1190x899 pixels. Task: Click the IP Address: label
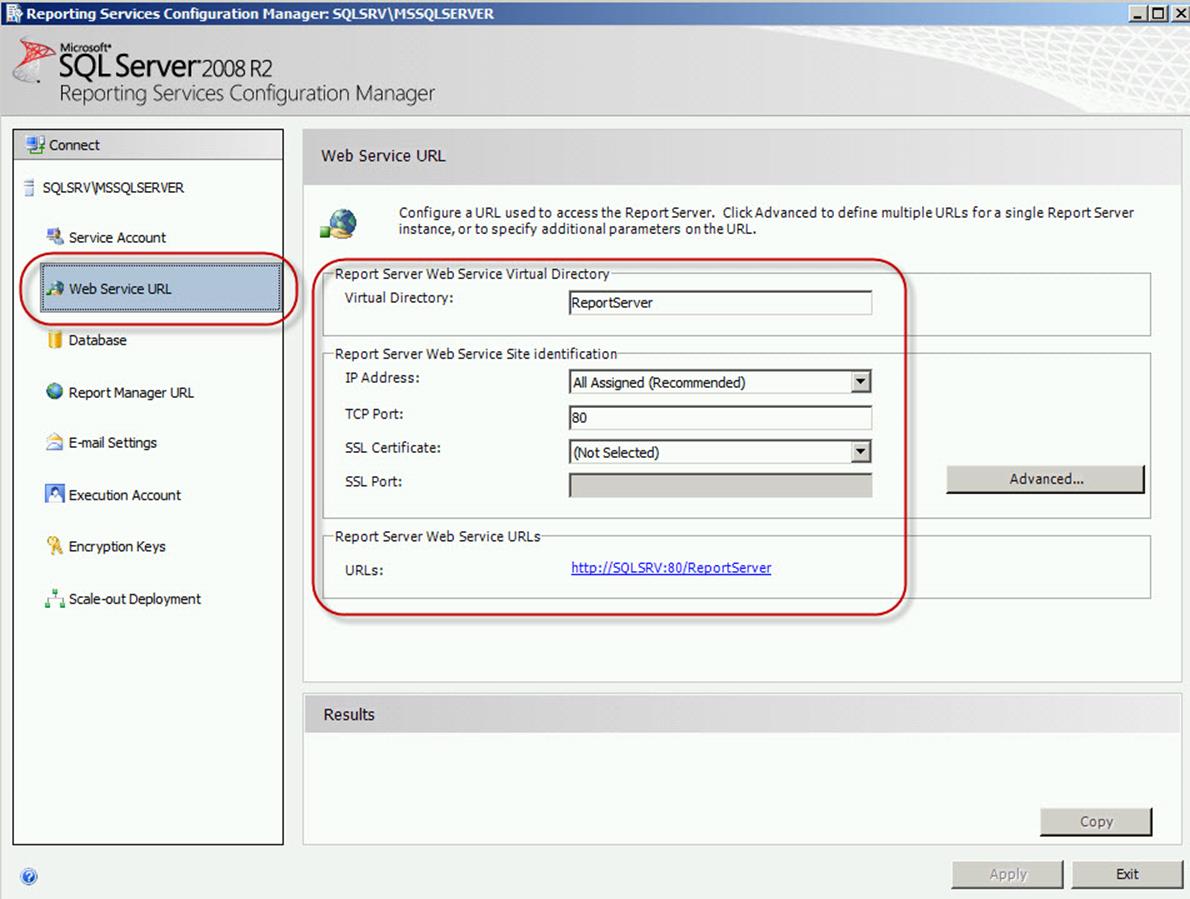[x=382, y=378]
